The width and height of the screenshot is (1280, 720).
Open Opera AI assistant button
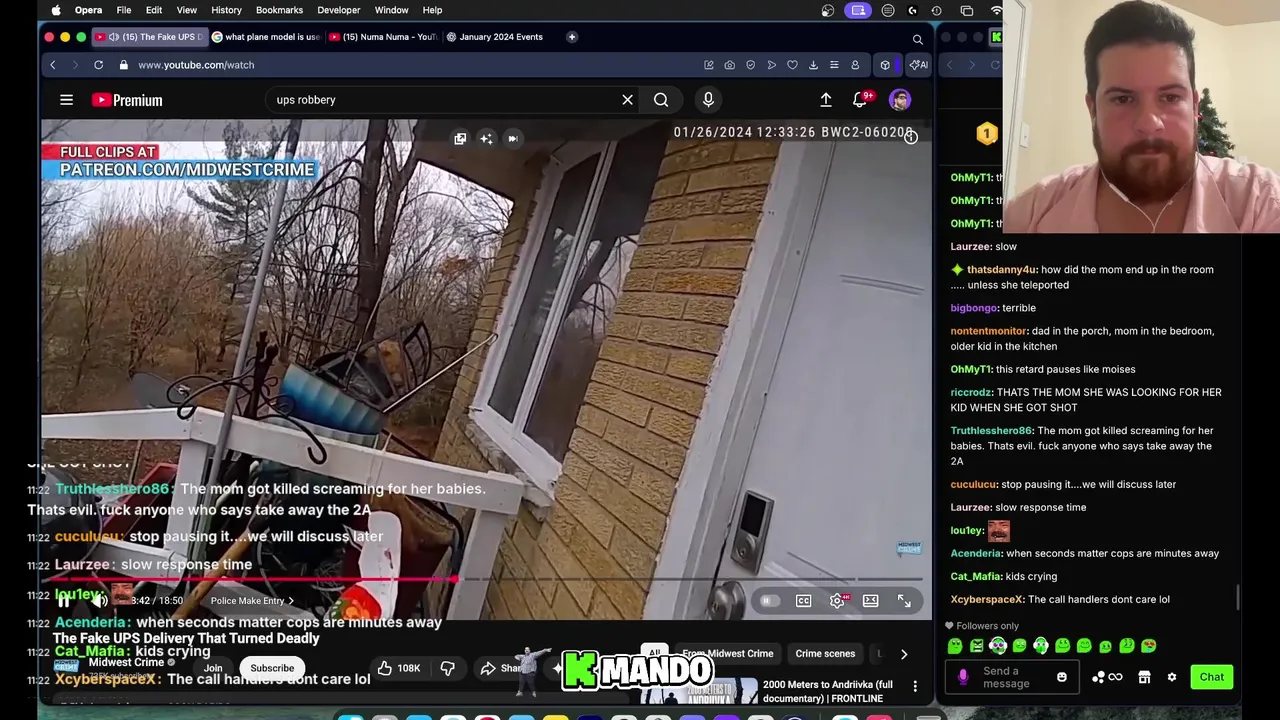(x=917, y=65)
